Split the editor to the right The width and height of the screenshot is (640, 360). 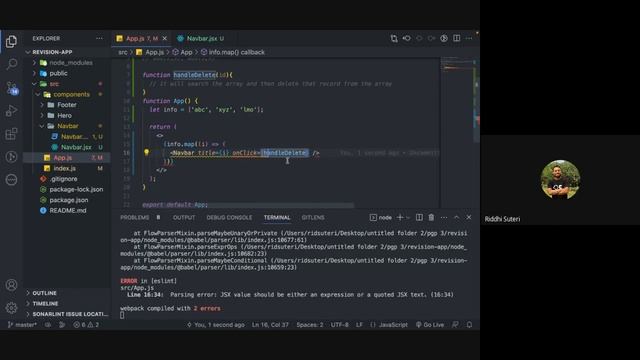(x=456, y=38)
